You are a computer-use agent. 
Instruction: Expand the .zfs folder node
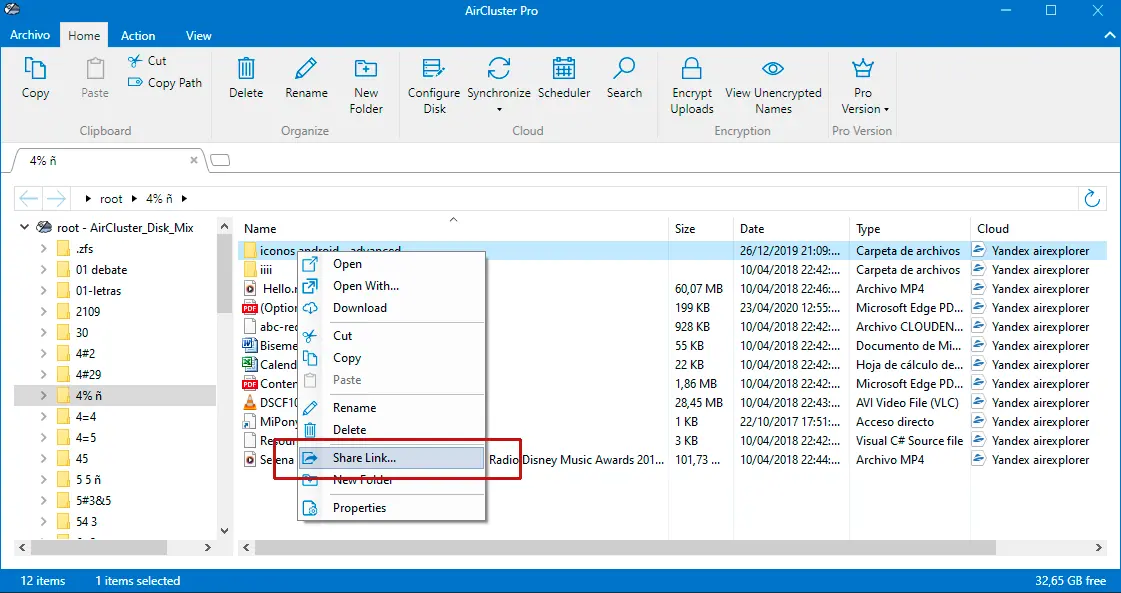coord(44,249)
